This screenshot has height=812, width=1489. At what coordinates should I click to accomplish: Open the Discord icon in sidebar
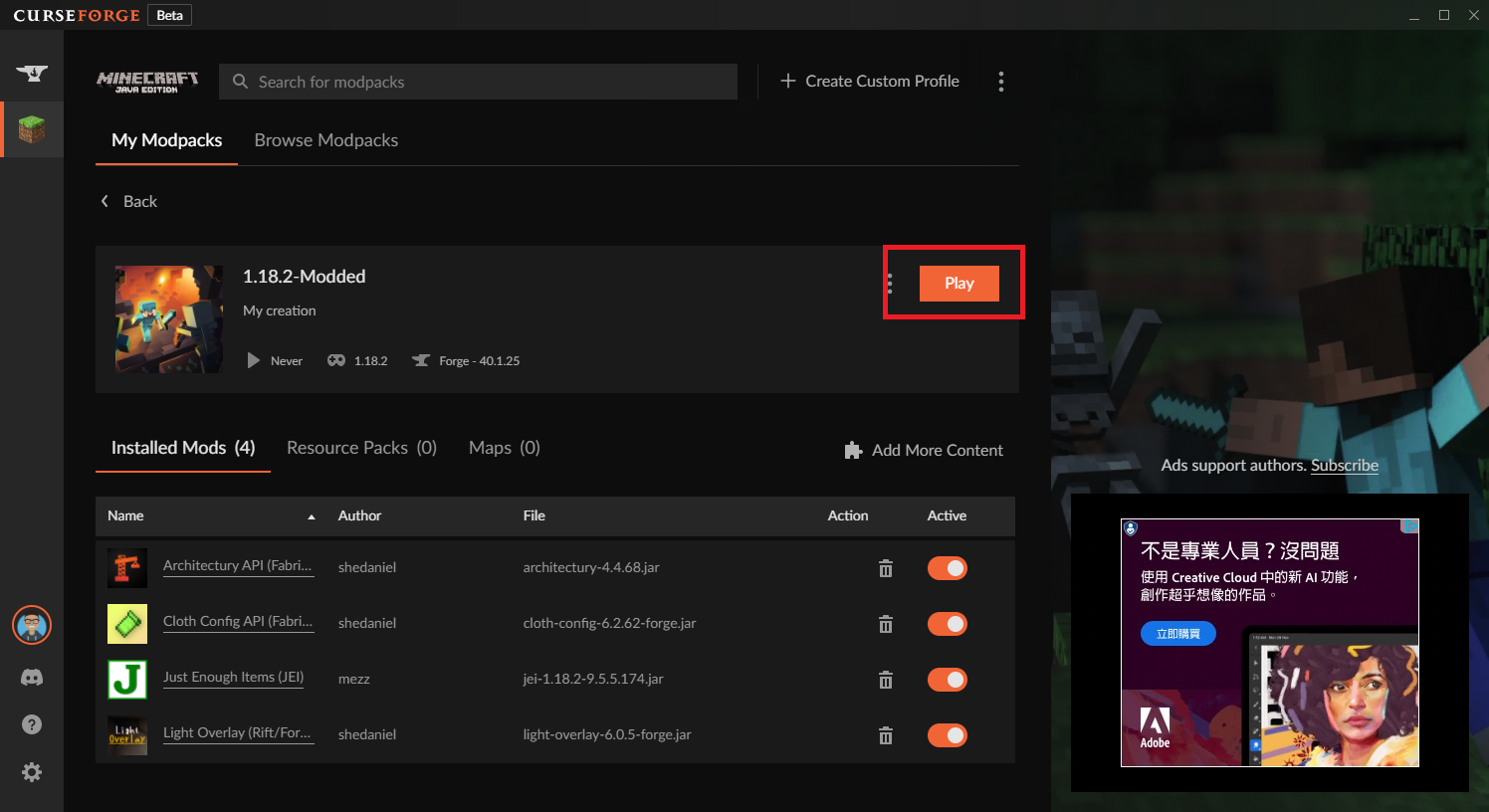click(32, 678)
